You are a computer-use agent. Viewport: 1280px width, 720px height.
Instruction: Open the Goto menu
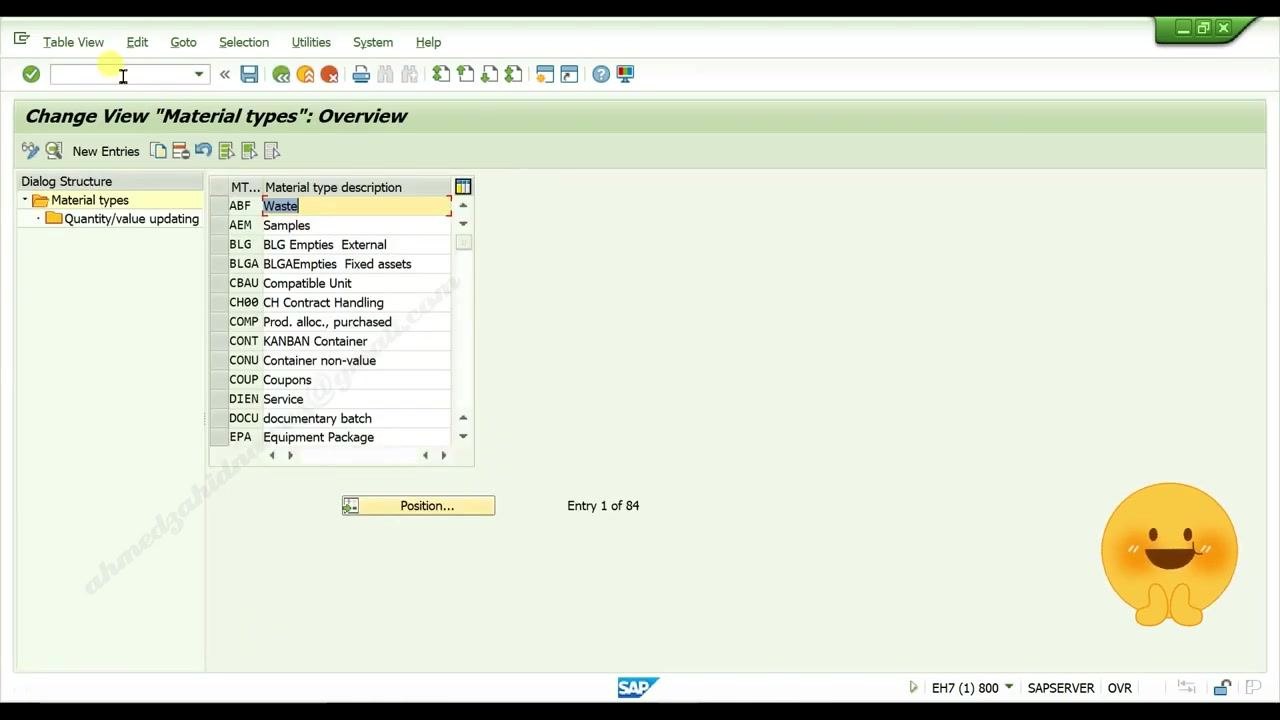183,42
